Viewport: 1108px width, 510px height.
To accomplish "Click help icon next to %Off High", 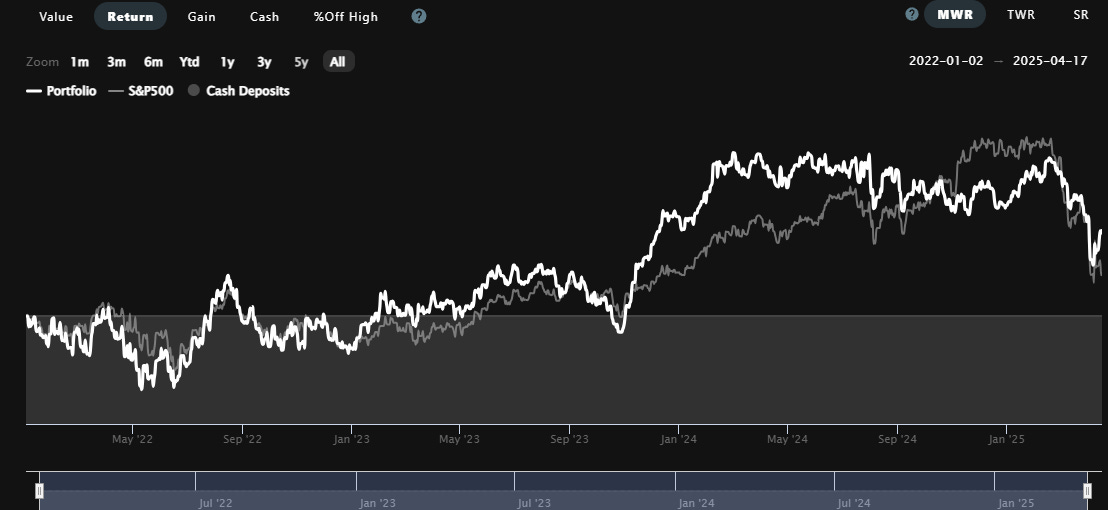I will (419, 16).
